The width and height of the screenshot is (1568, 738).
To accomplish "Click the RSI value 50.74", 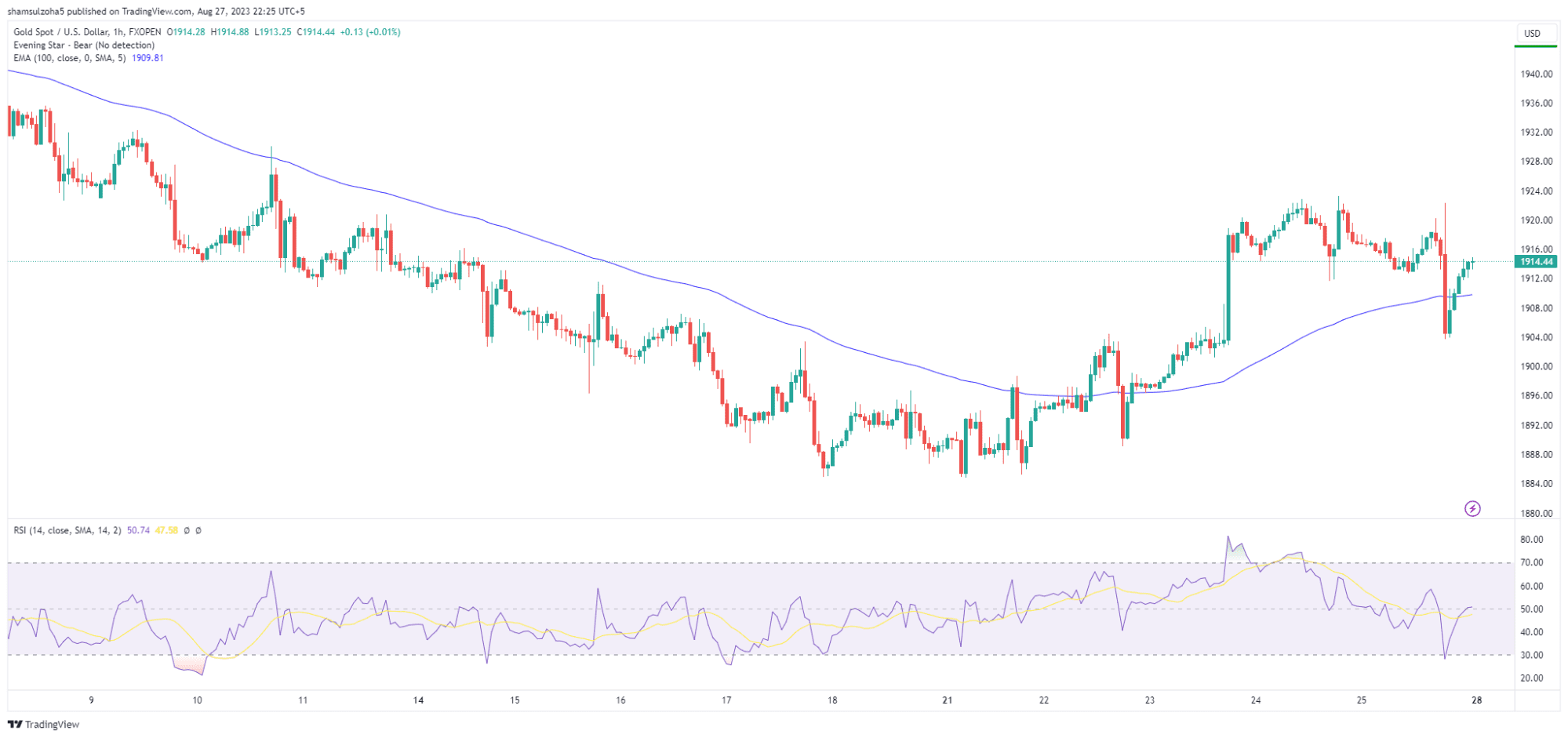I will pos(138,531).
